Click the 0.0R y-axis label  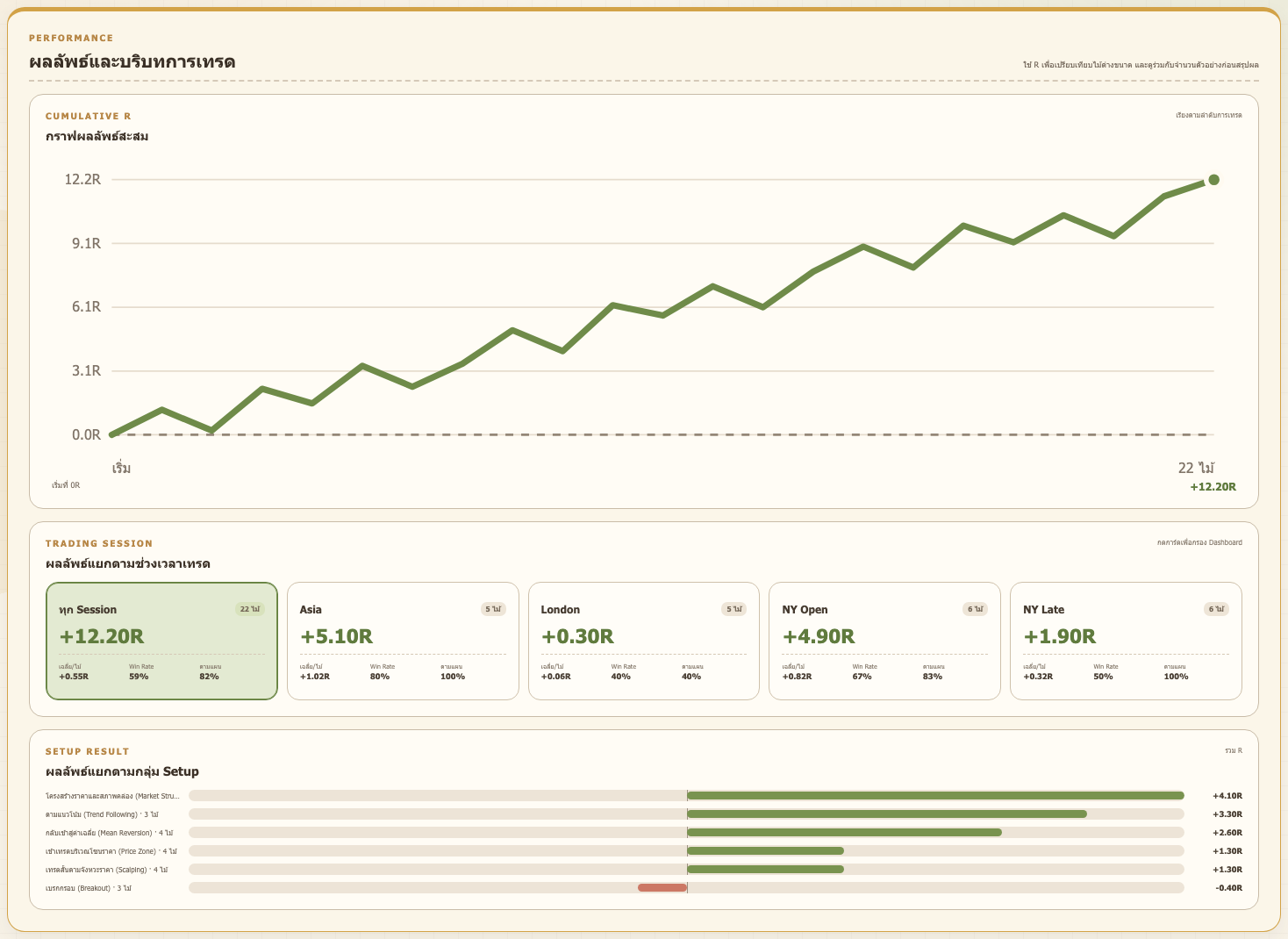pyautogui.click(x=86, y=434)
